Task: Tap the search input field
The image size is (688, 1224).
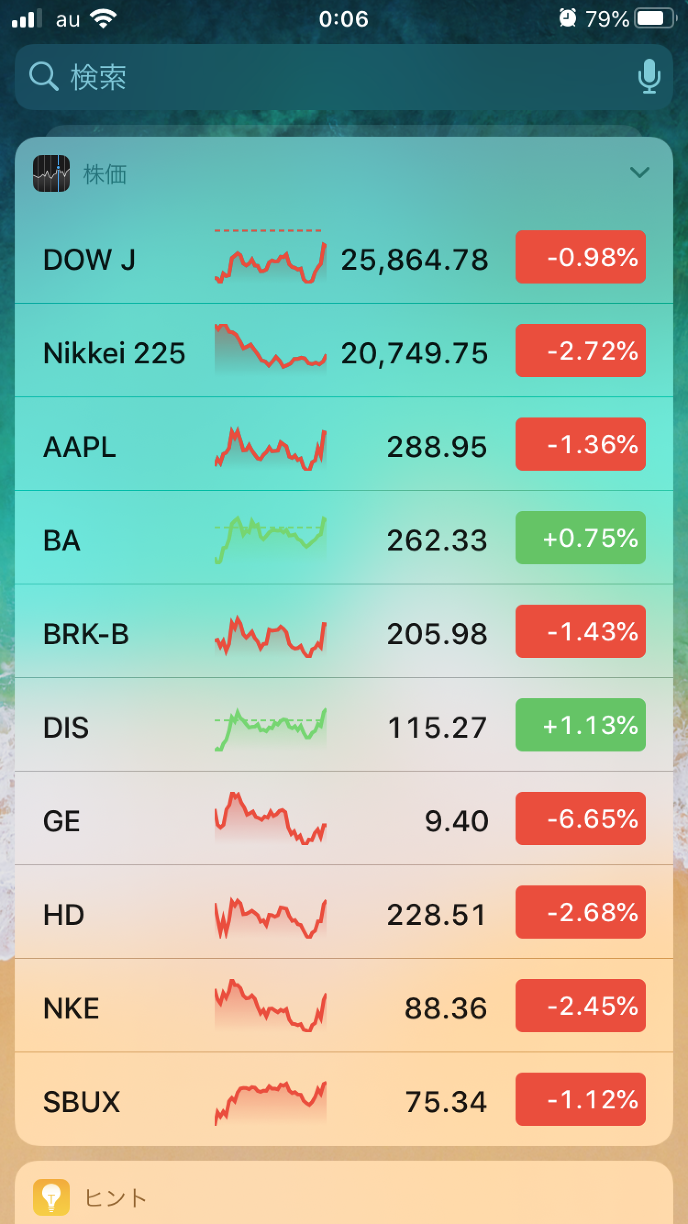Action: pyautogui.click(x=340, y=77)
